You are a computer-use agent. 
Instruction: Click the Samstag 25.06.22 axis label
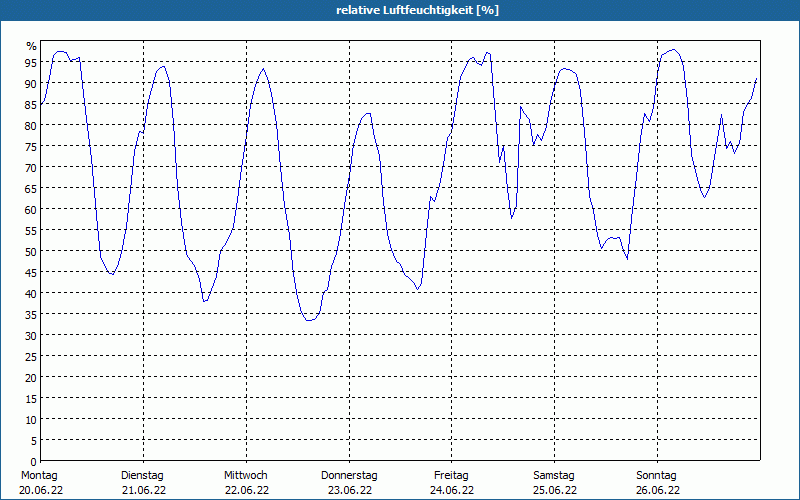(x=555, y=483)
